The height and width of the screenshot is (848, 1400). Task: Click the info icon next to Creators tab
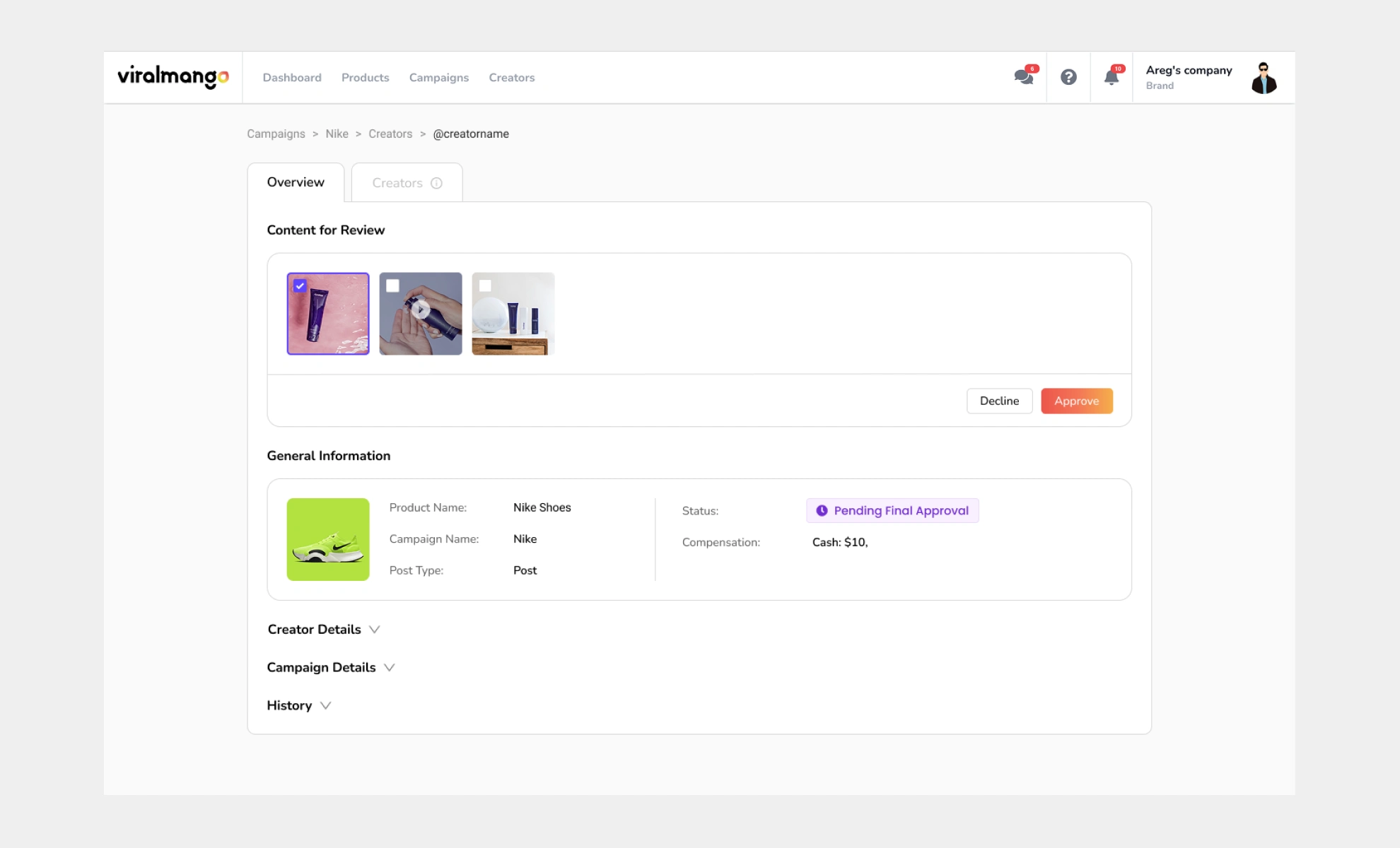point(436,182)
